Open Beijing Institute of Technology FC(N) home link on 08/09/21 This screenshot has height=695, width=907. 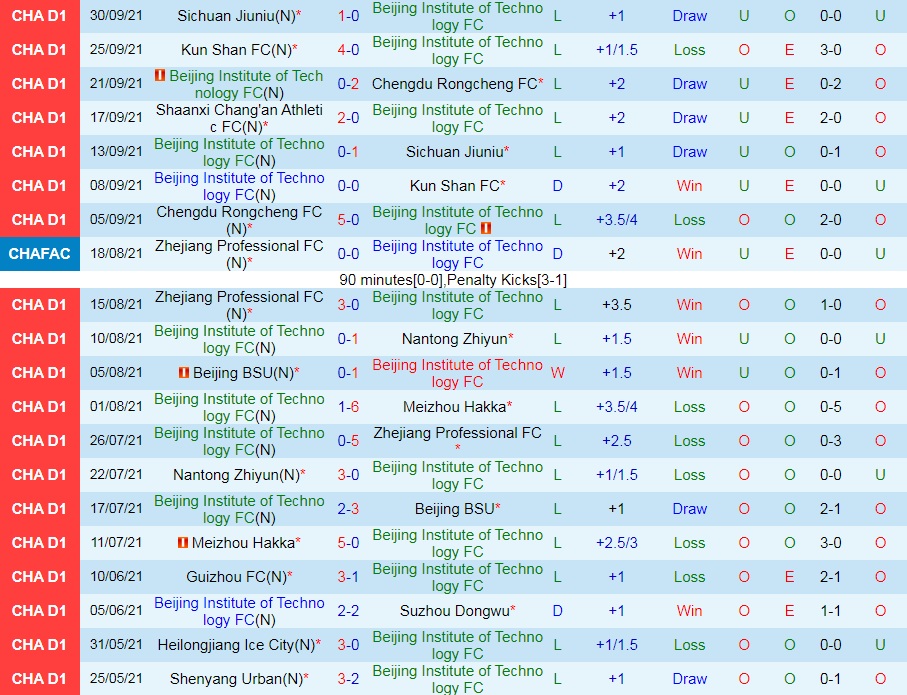[x=239, y=186]
